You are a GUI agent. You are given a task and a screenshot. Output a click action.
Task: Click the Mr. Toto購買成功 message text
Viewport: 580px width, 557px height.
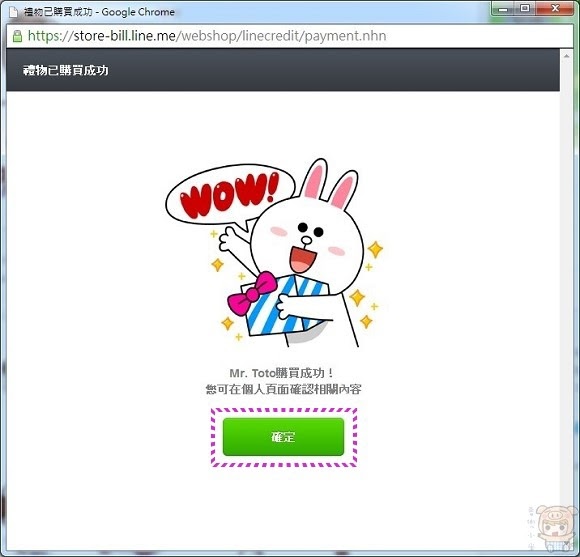pyautogui.click(x=282, y=373)
